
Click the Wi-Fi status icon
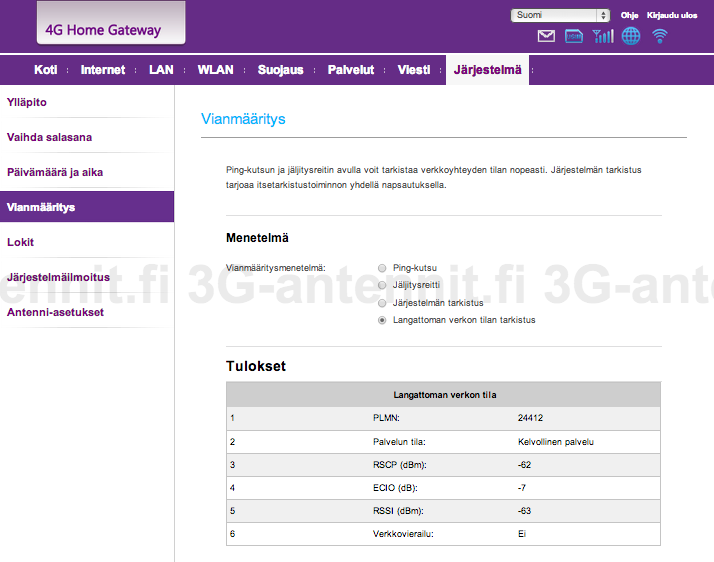659,36
